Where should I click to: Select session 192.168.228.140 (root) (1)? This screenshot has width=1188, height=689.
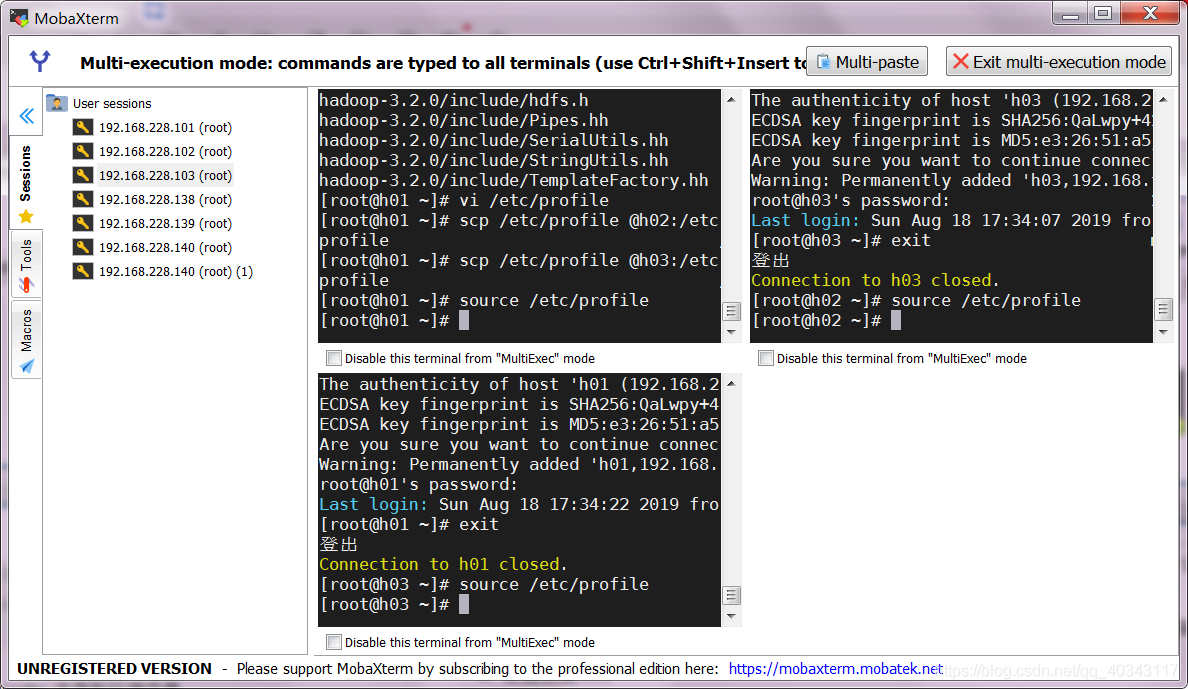pos(176,271)
